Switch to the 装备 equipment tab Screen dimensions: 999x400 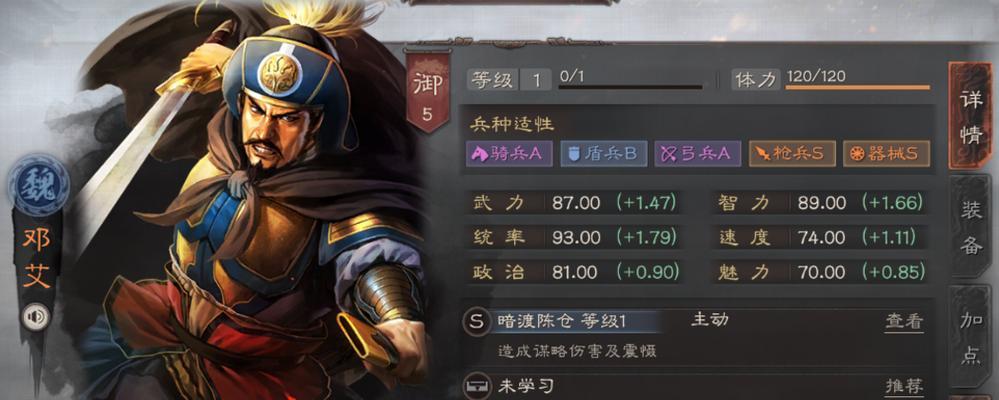[x=970, y=227]
